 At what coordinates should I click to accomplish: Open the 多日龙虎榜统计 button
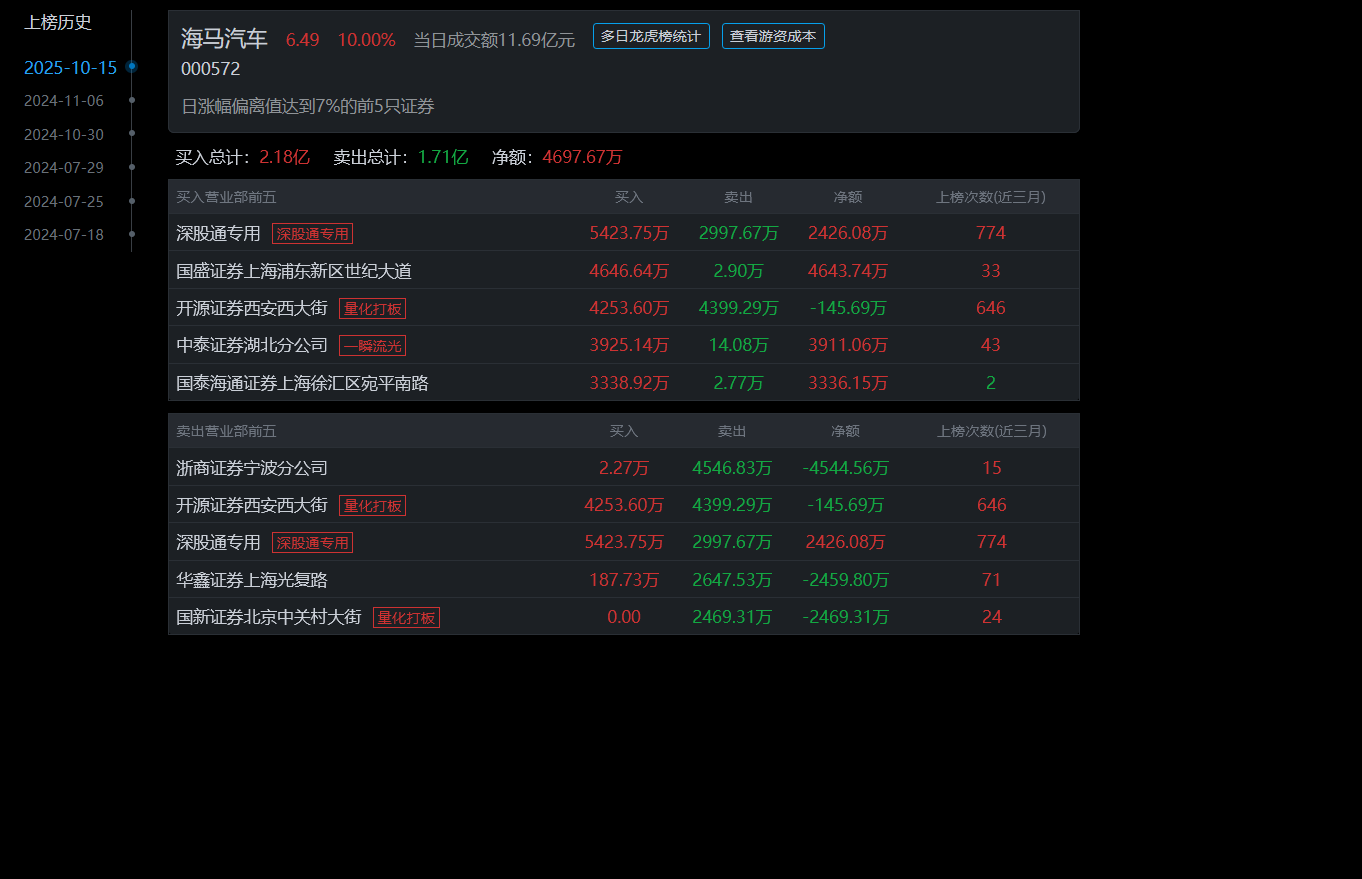click(651, 36)
